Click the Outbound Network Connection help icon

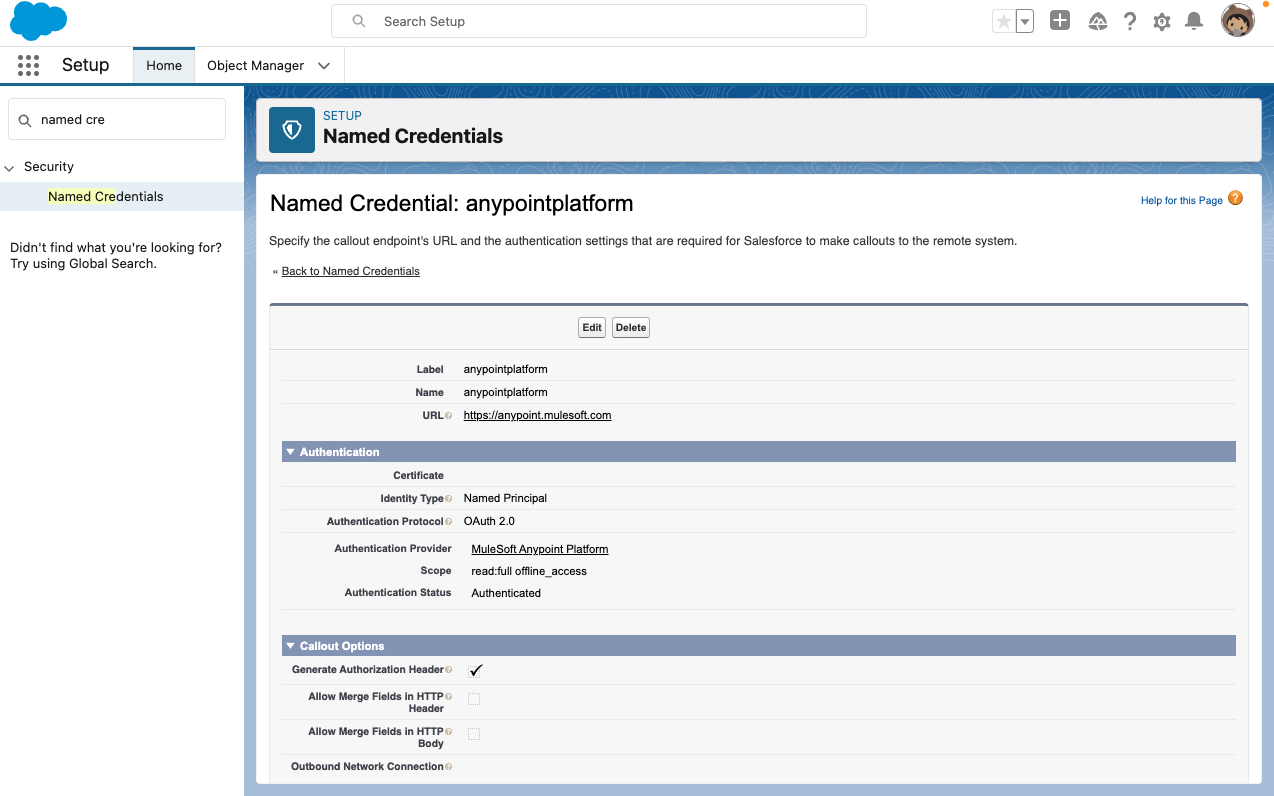pos(448,767)
